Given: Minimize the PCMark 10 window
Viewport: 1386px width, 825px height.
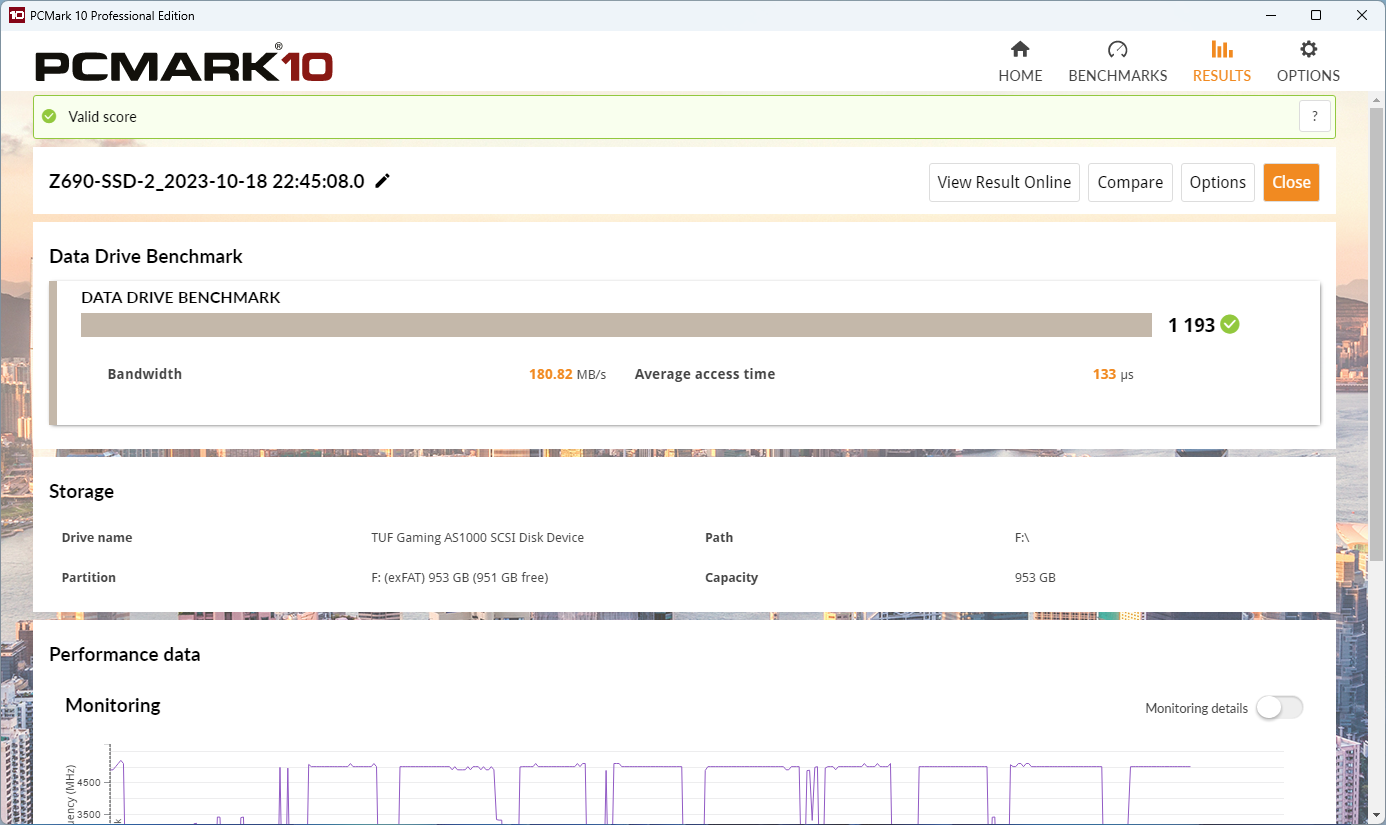Looking at the screenshot, I should tap(1270, 15).
